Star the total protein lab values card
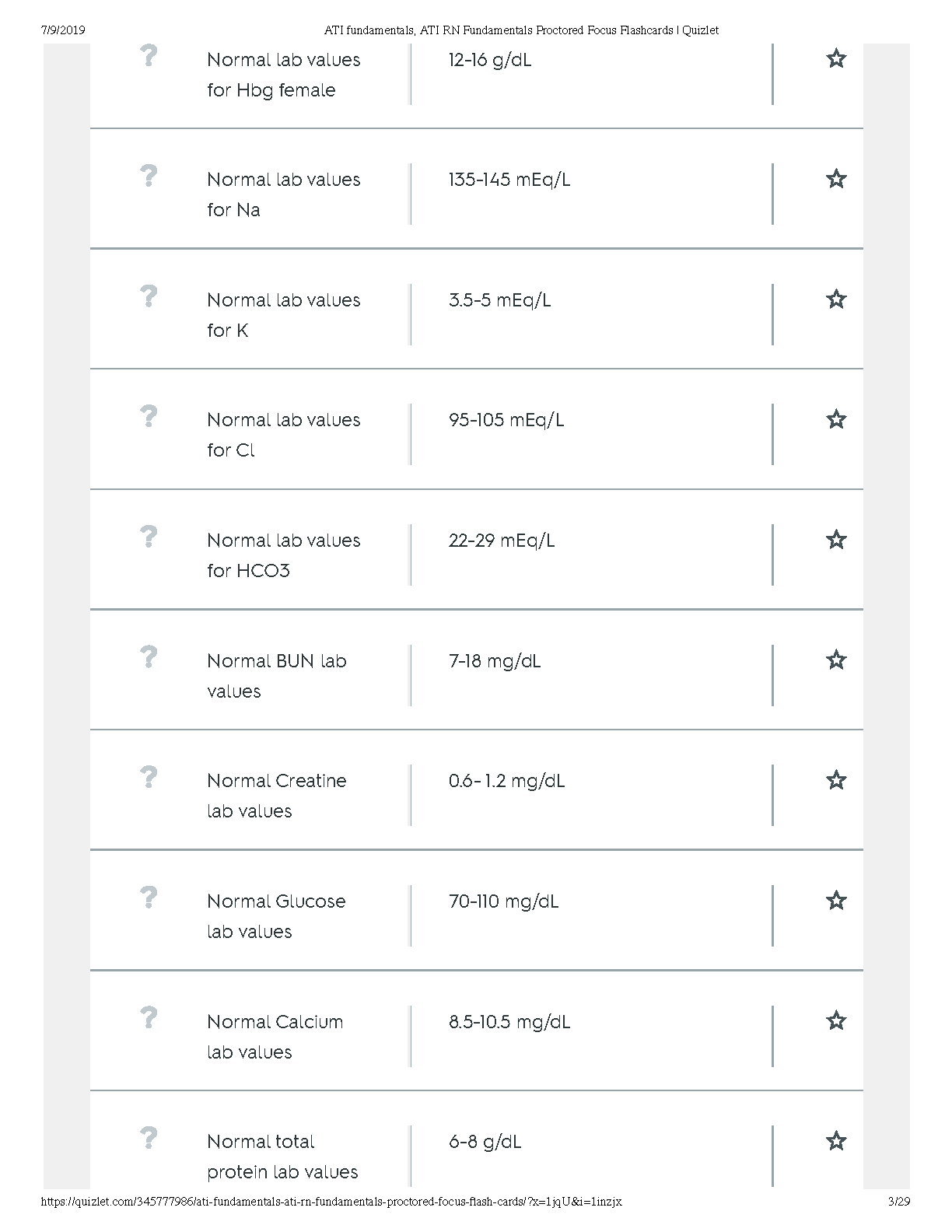This screenshot has height=1232, width=952. click(x=836, y=1141)
